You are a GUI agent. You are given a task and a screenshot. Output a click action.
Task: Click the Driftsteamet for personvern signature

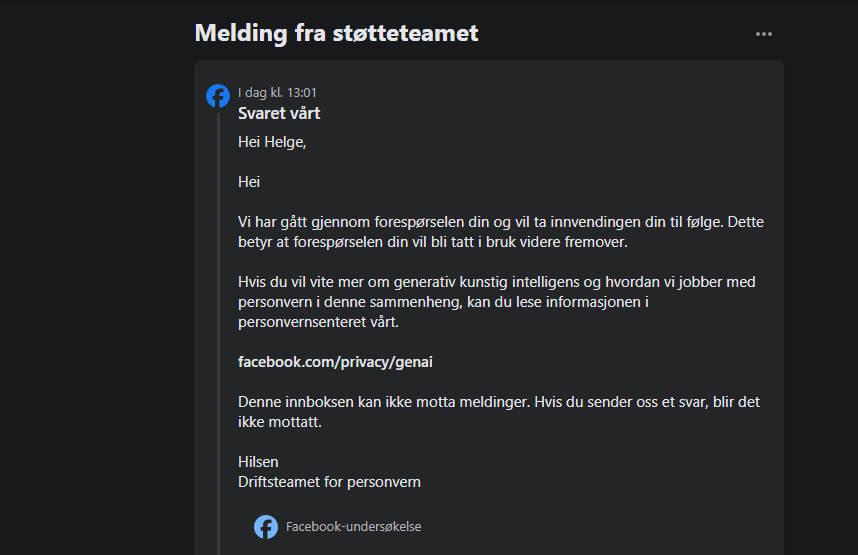point(329,482)
